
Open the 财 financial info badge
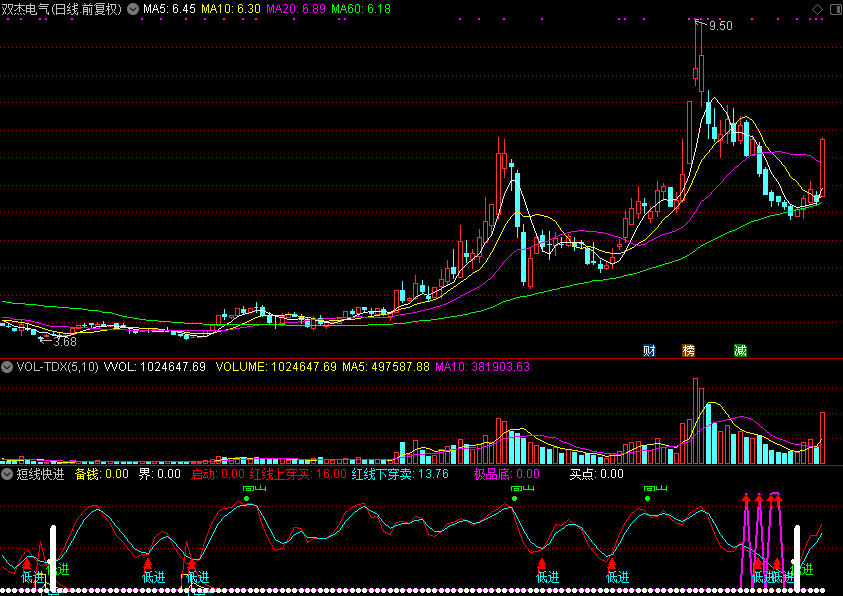[x=649, y=351]
